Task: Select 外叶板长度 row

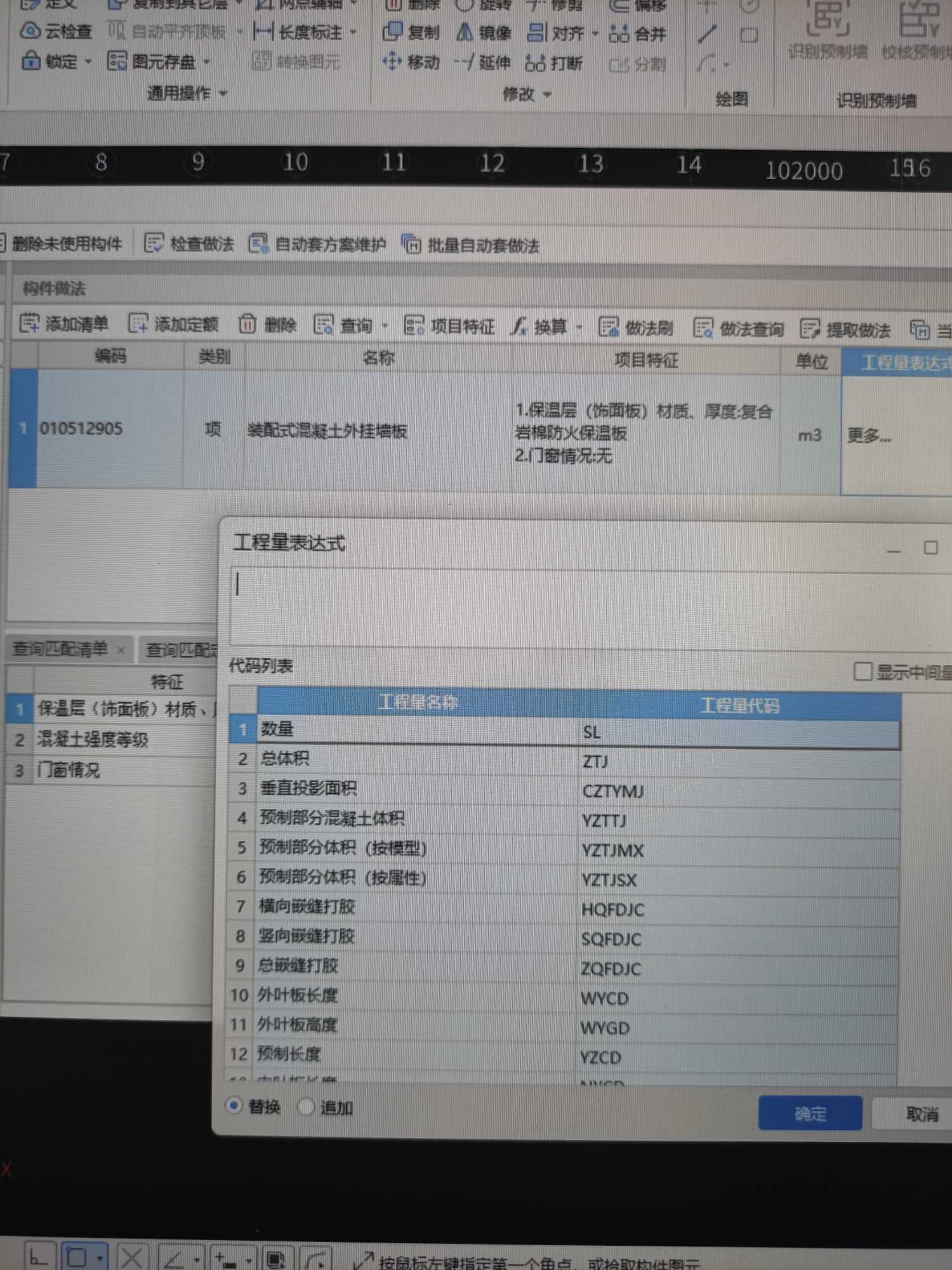Action: pyautogui.click(x=562, y=996)
